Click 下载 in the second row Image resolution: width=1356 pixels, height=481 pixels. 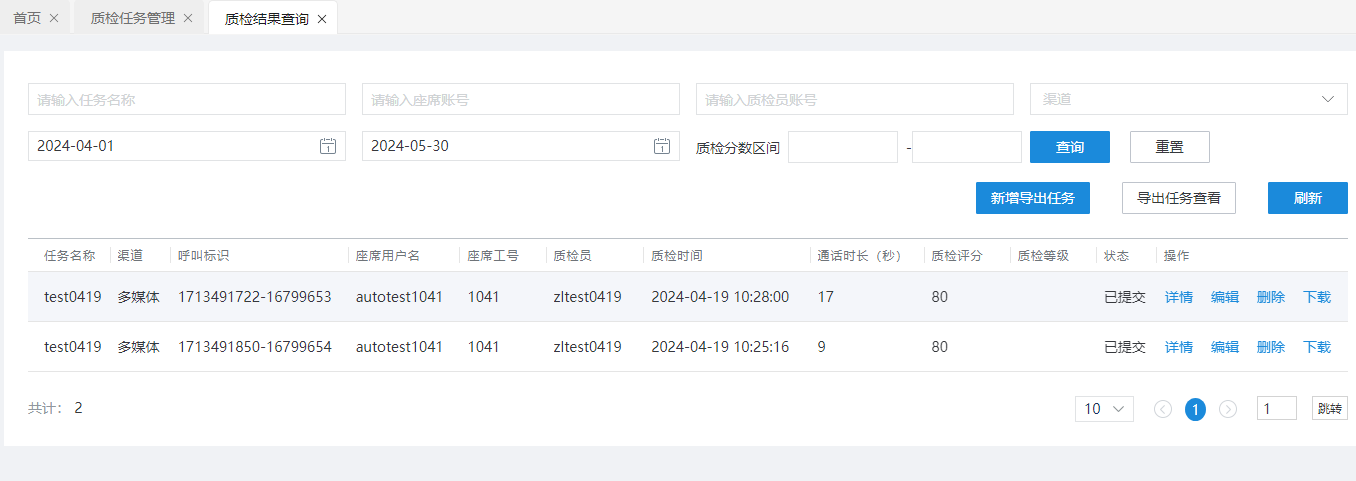tap(1317, 347)
